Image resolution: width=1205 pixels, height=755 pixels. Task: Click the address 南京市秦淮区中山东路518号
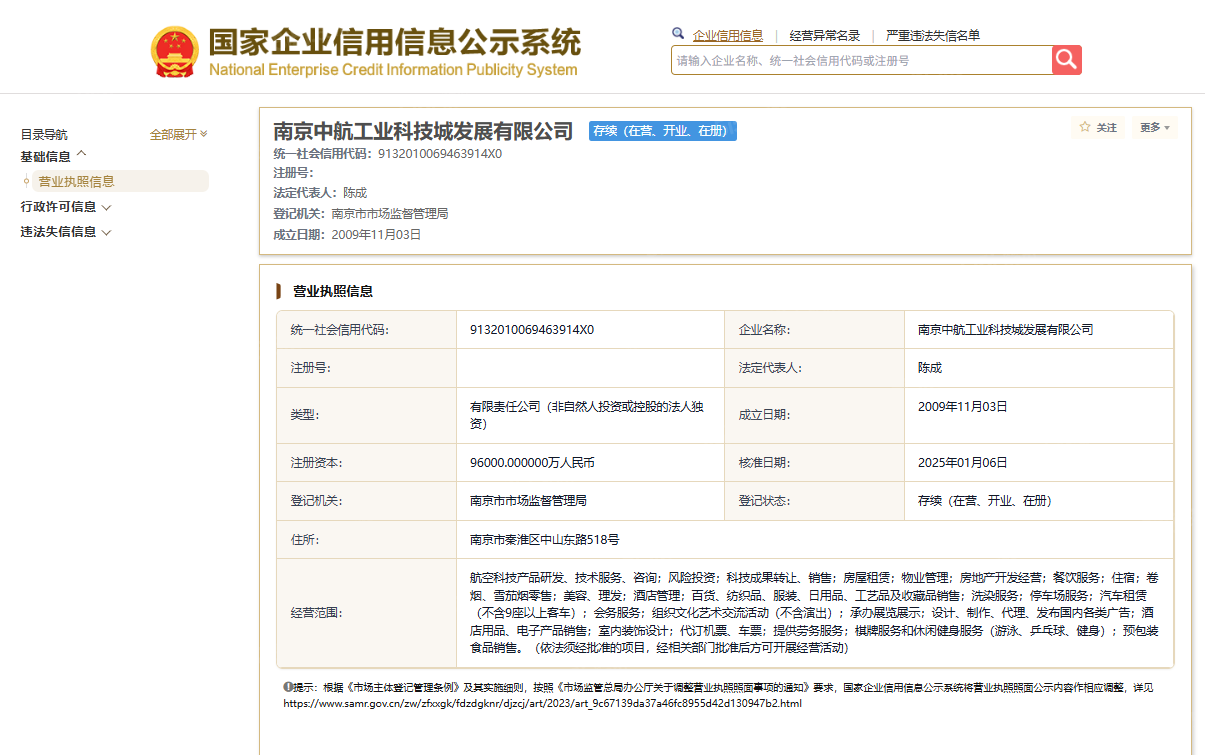(x=544, y=539)
